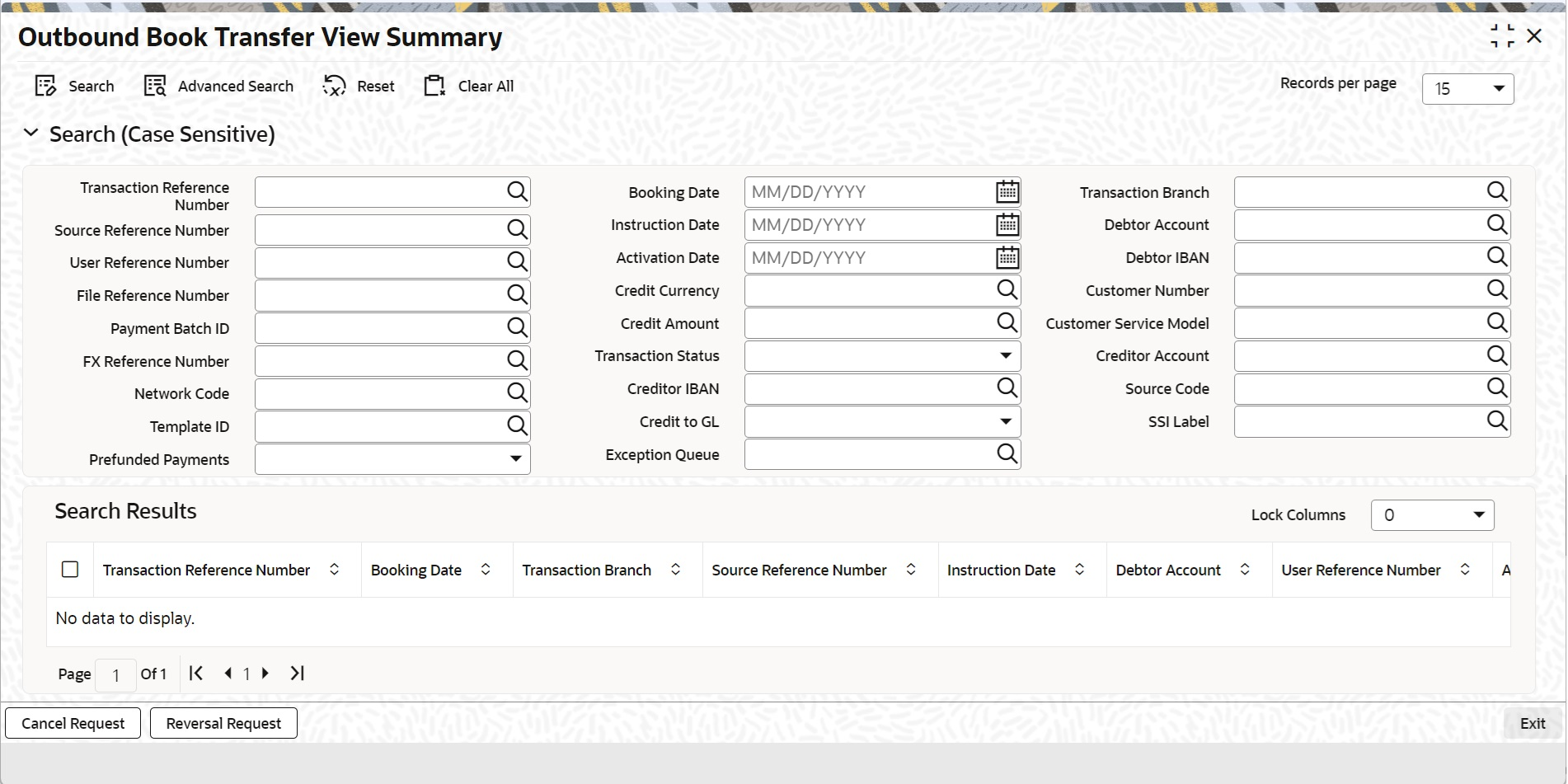
Task: Restore down the summary window
Action: click(1502, 36)
